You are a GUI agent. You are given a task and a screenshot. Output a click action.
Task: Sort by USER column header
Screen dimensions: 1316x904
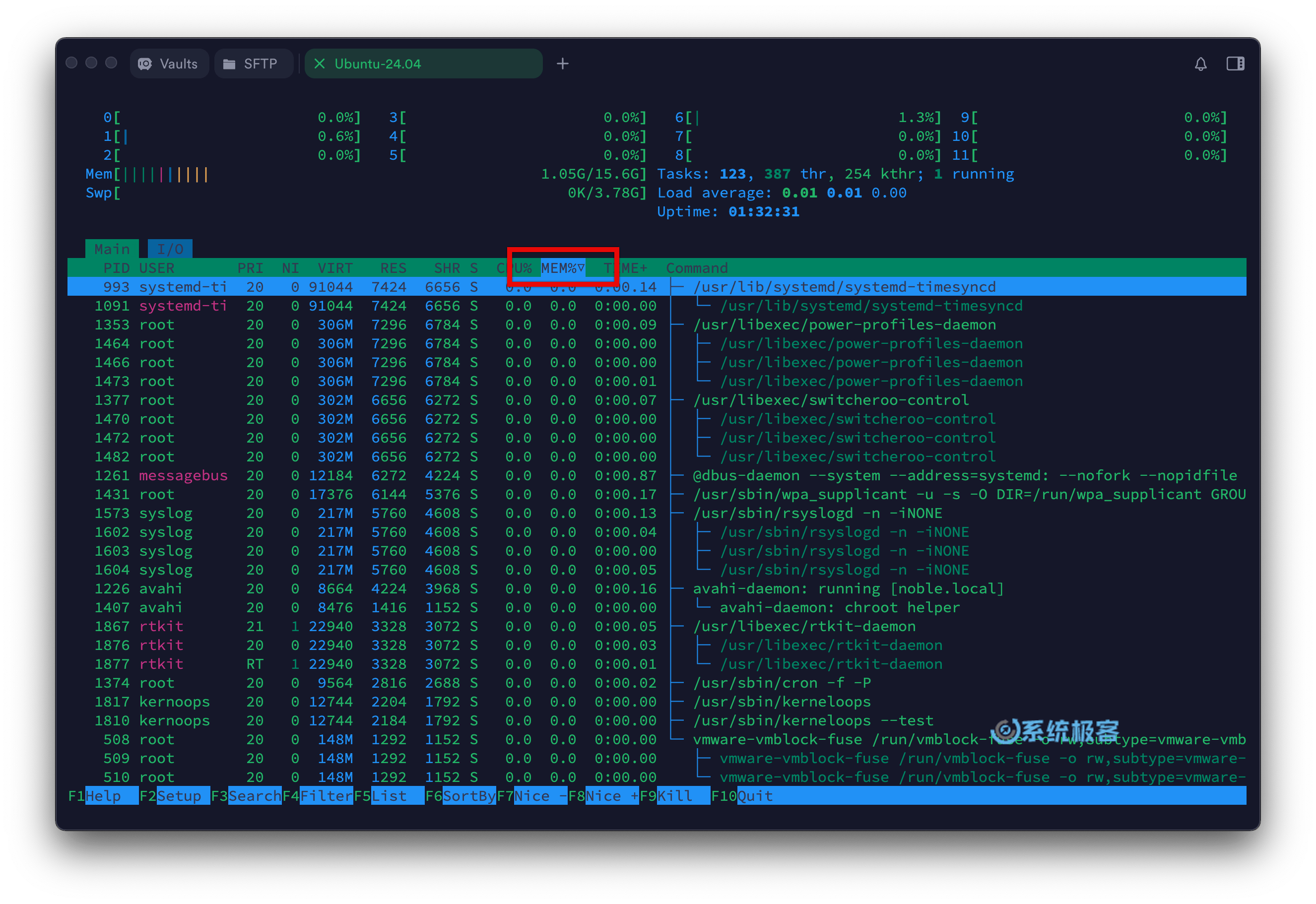pyautogui.click(x=157, y=268)
